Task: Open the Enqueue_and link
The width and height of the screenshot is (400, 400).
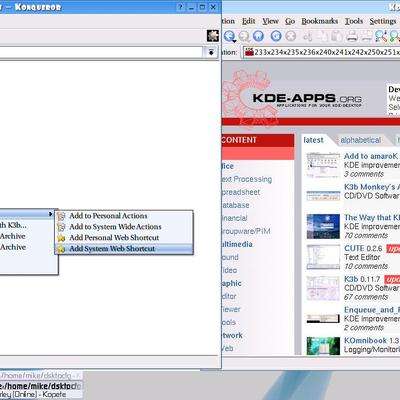Action: point(372,310)
